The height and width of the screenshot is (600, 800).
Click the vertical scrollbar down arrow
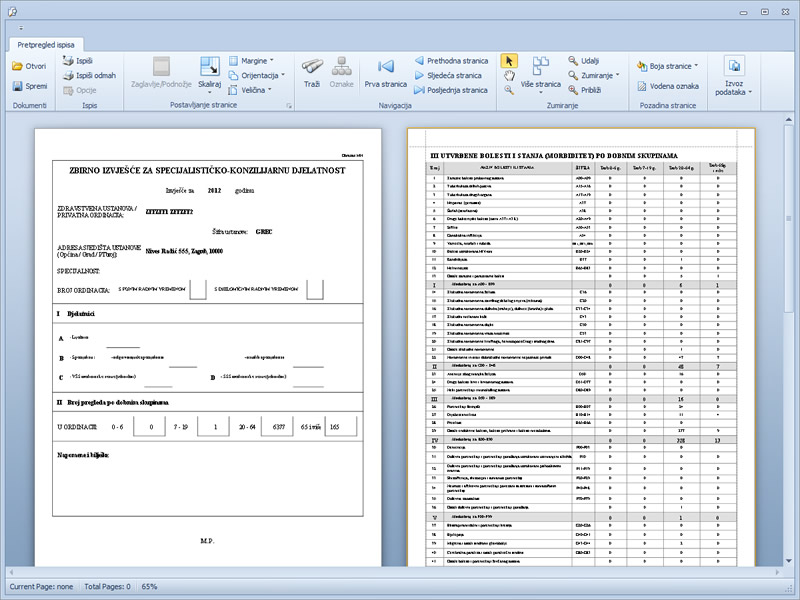coord(789,561)
